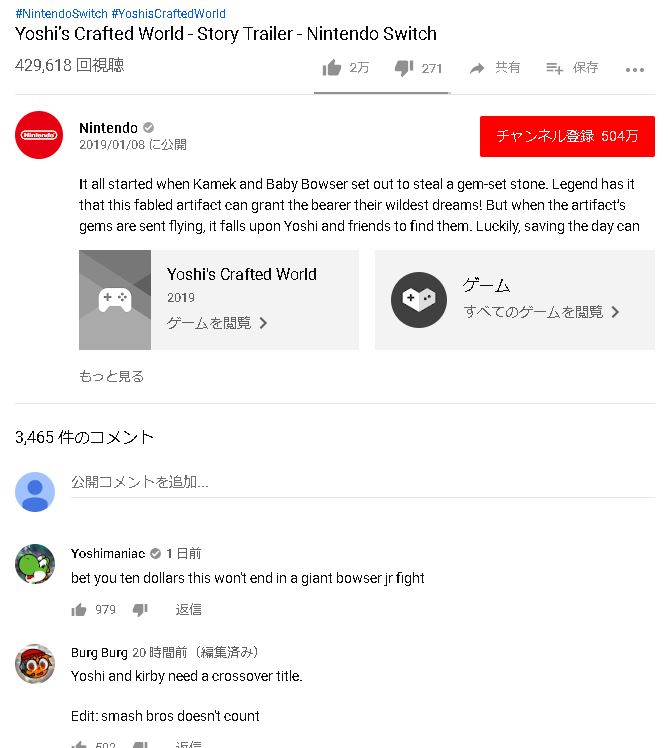Viewport: 668px width, 748px height.
Task: Open すべてのゲームを閲覧 chevron link
Action: point(542,312)
